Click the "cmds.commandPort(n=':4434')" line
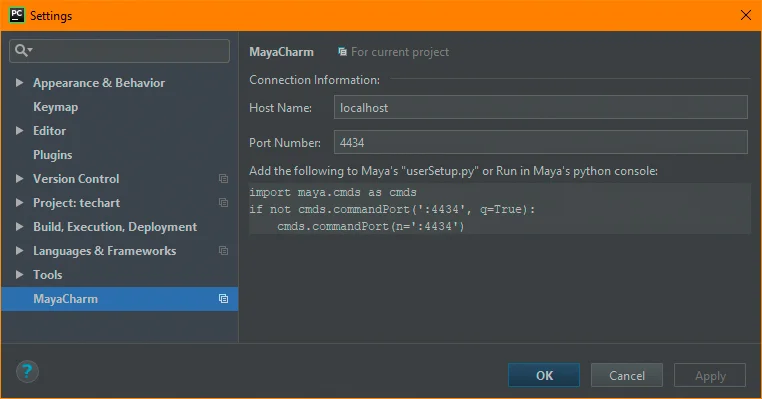Viewport: 762px width, 399px height. 371,226
